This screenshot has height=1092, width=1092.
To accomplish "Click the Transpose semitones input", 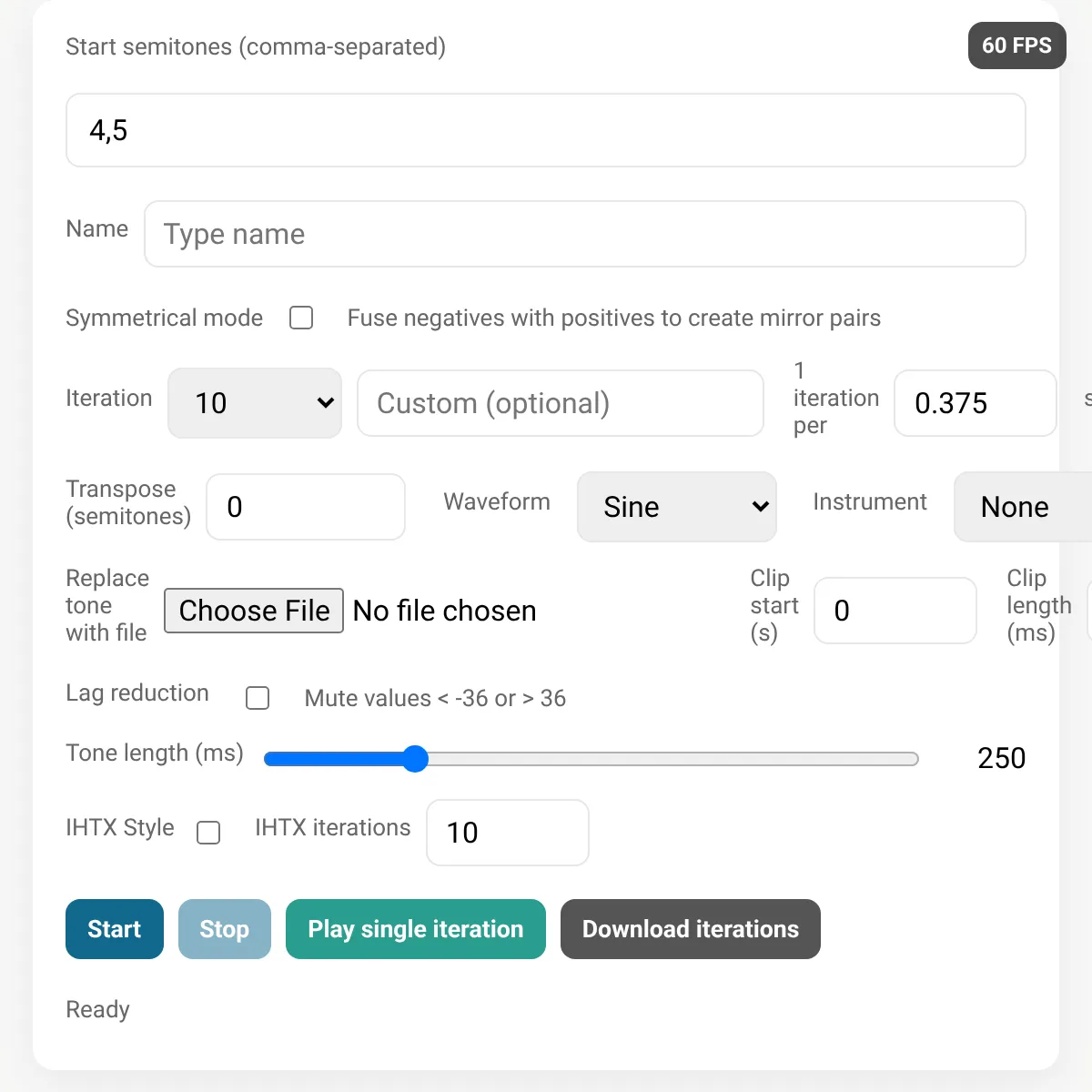I will coord(306,507).
